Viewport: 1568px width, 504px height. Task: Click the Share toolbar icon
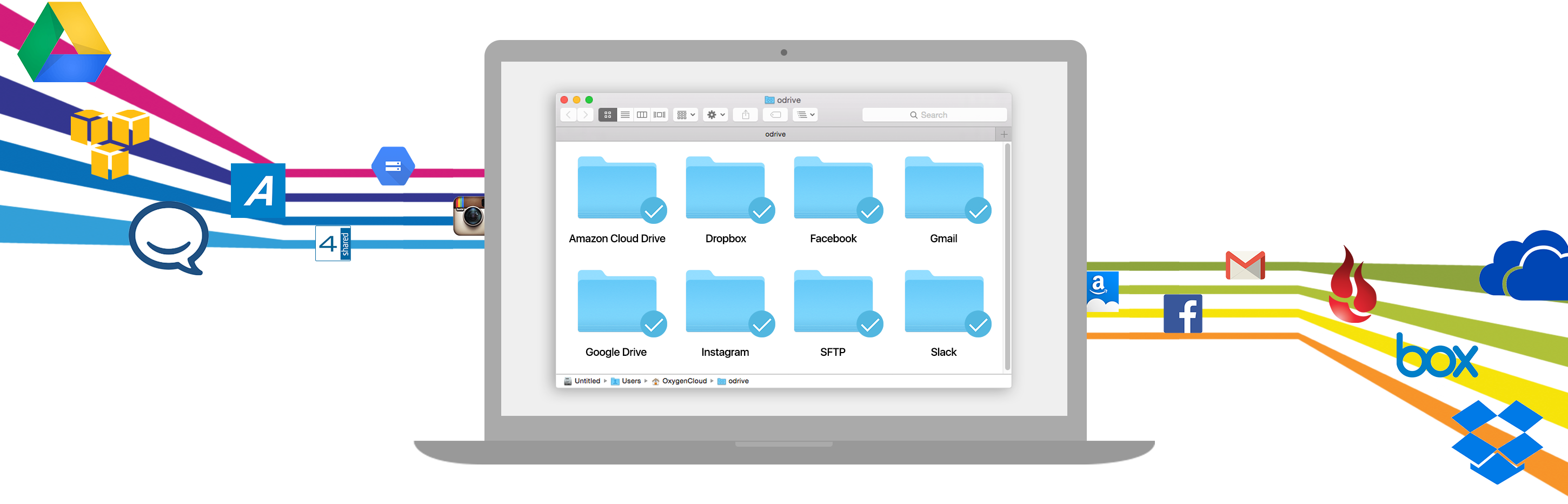click(x=745, y=115)
